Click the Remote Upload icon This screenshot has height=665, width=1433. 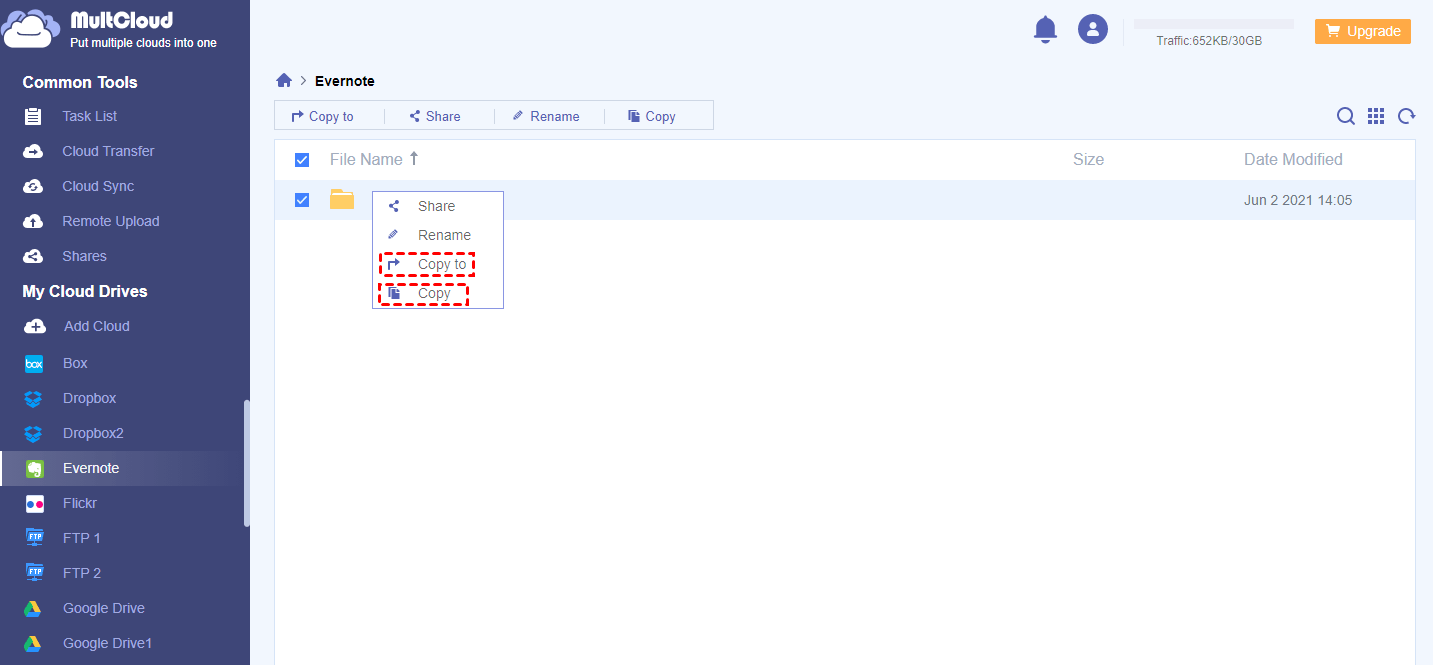tap(33, 221)
